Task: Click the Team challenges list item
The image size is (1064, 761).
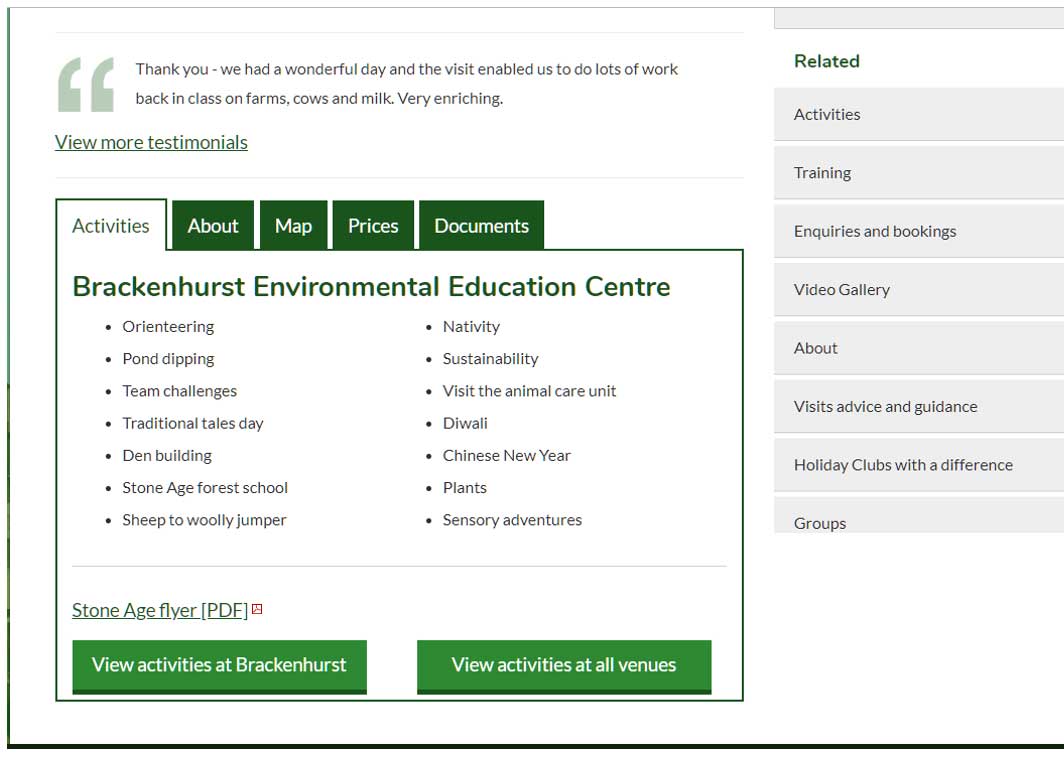Action: coord(180,391)
